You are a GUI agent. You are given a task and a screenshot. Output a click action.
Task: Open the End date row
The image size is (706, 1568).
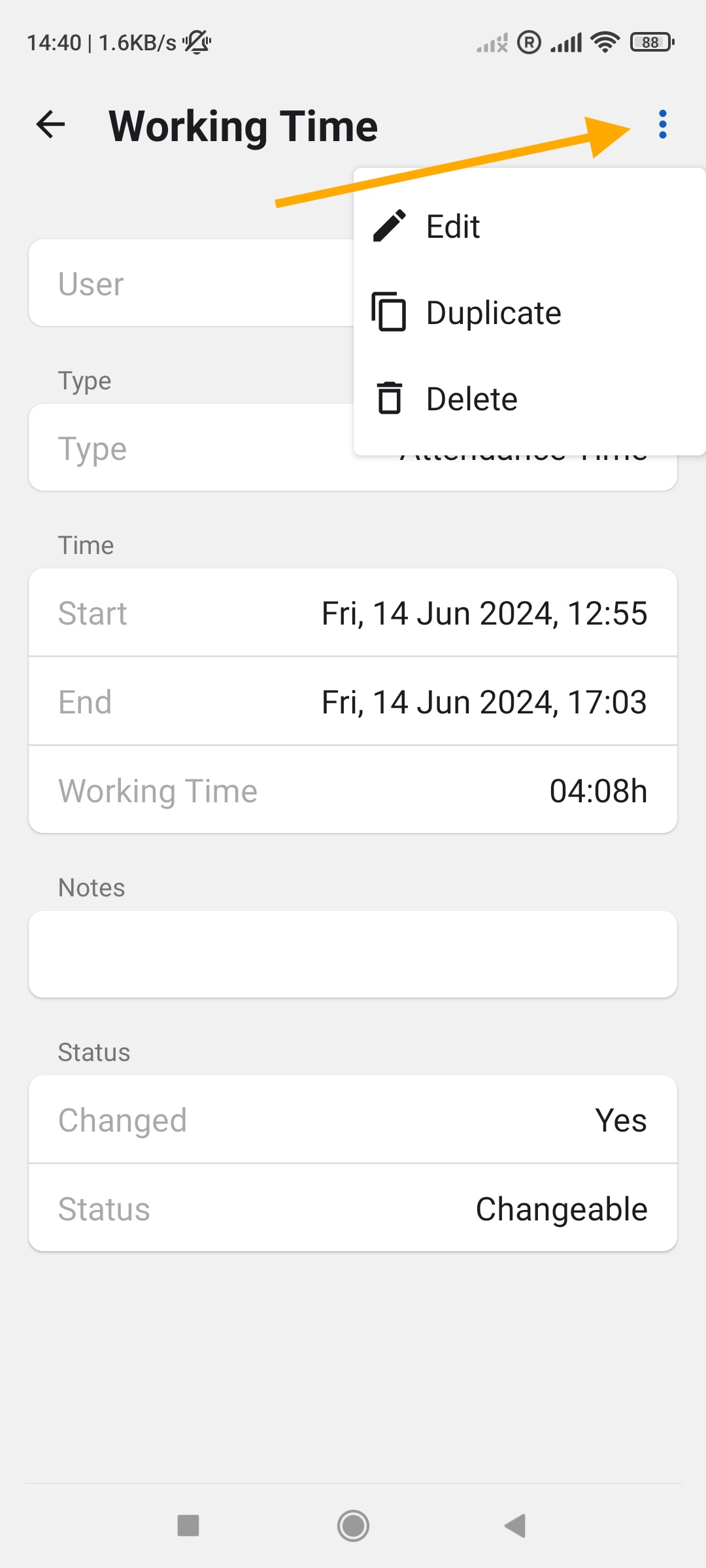(x=353, y=702)
